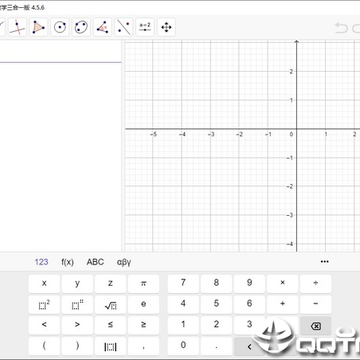Insert the square exponent template key
This screenshot has height=360, width=360.
44,305
